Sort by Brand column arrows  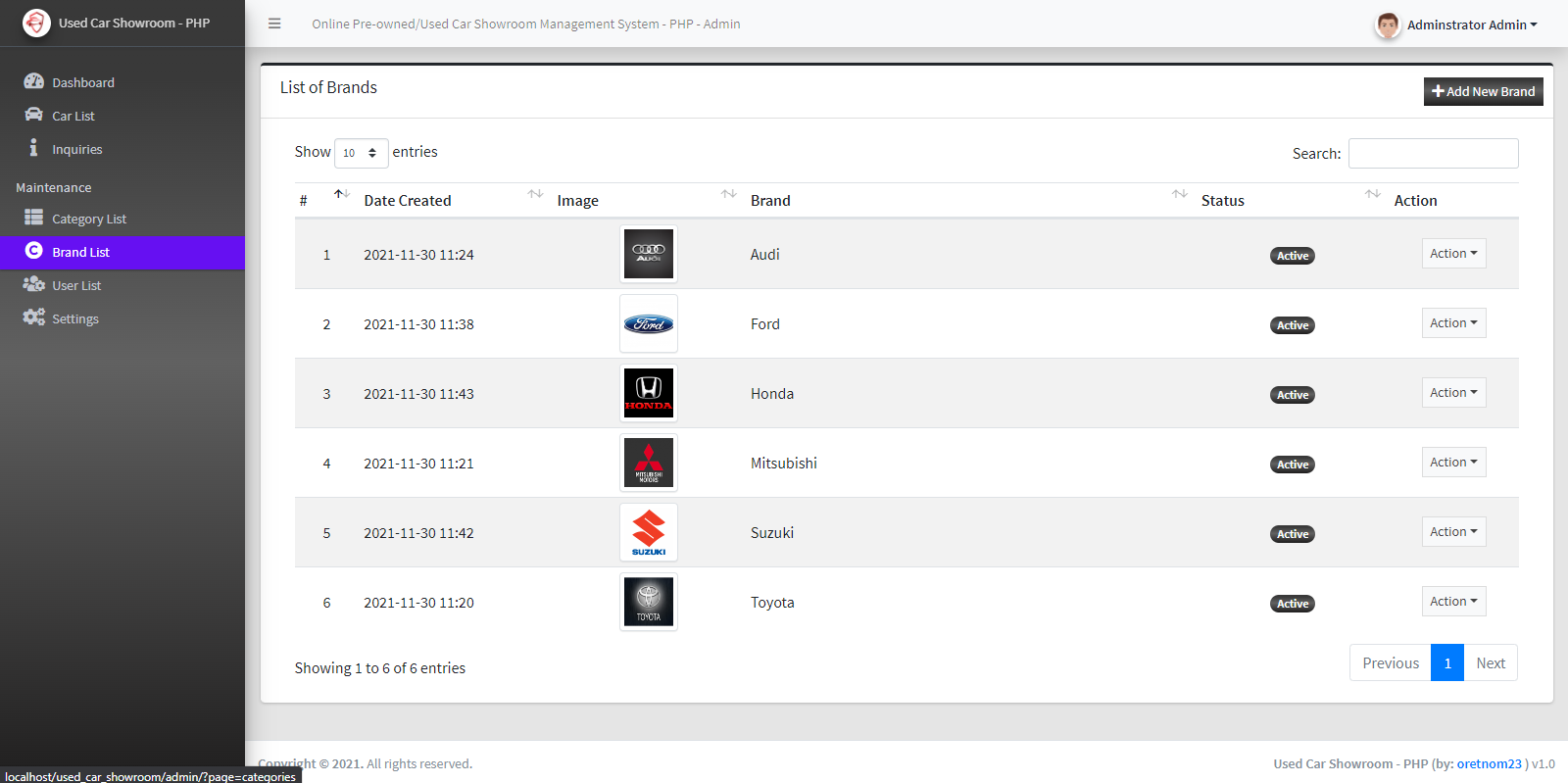(1180, 194)
